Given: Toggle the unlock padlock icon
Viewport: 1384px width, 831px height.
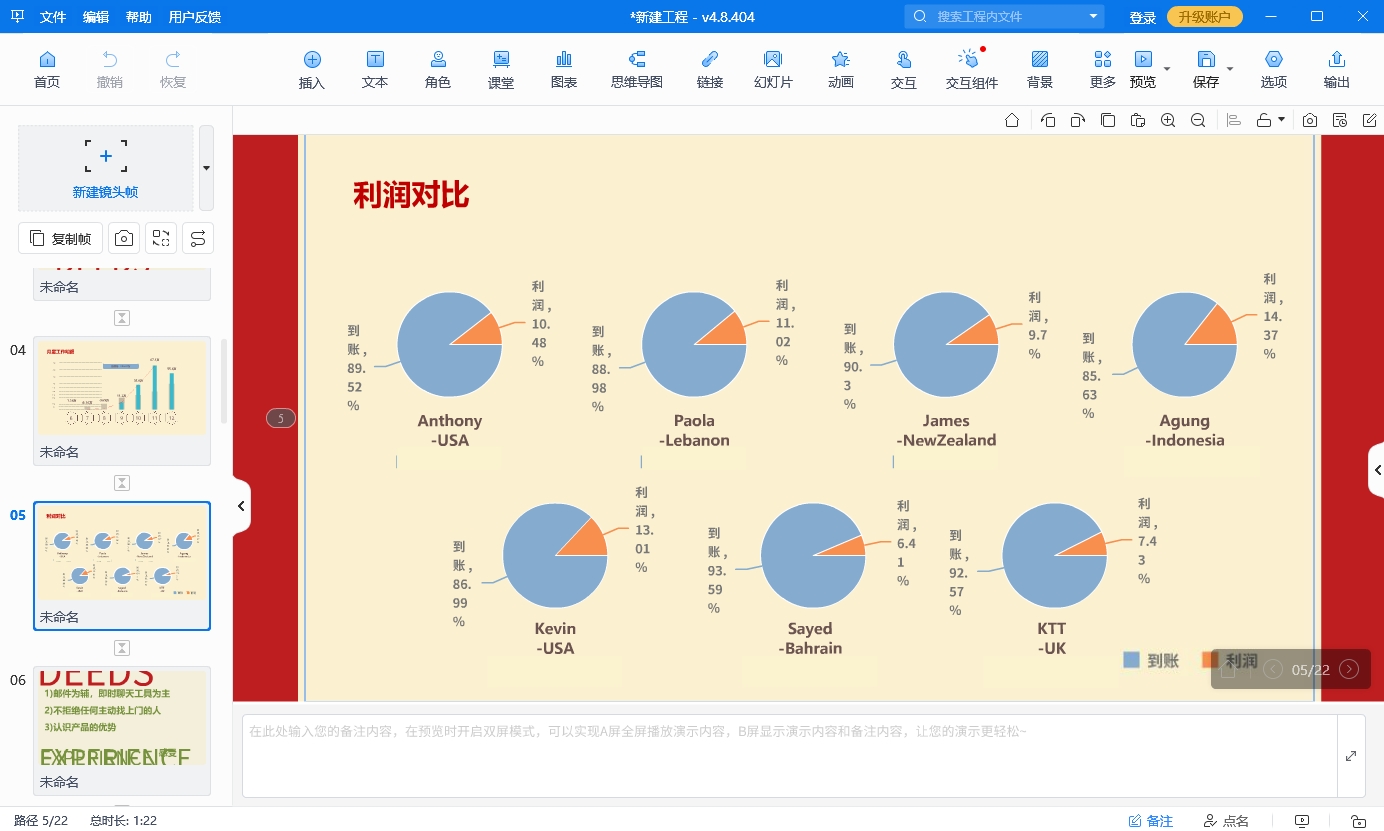Looking at the screenshot, I should 1264,120.
